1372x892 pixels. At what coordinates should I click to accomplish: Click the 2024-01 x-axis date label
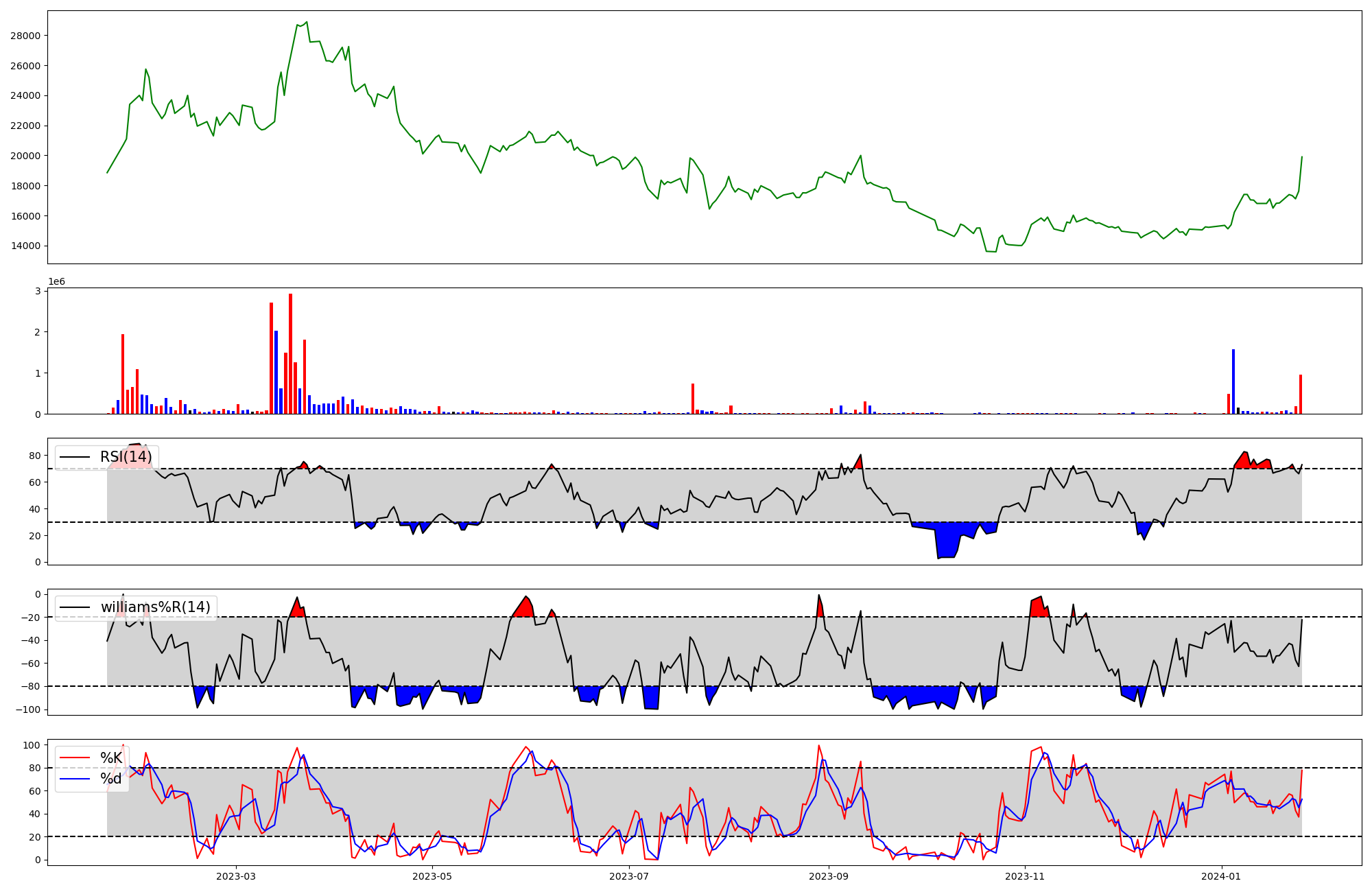click(x=1222, y=876)
